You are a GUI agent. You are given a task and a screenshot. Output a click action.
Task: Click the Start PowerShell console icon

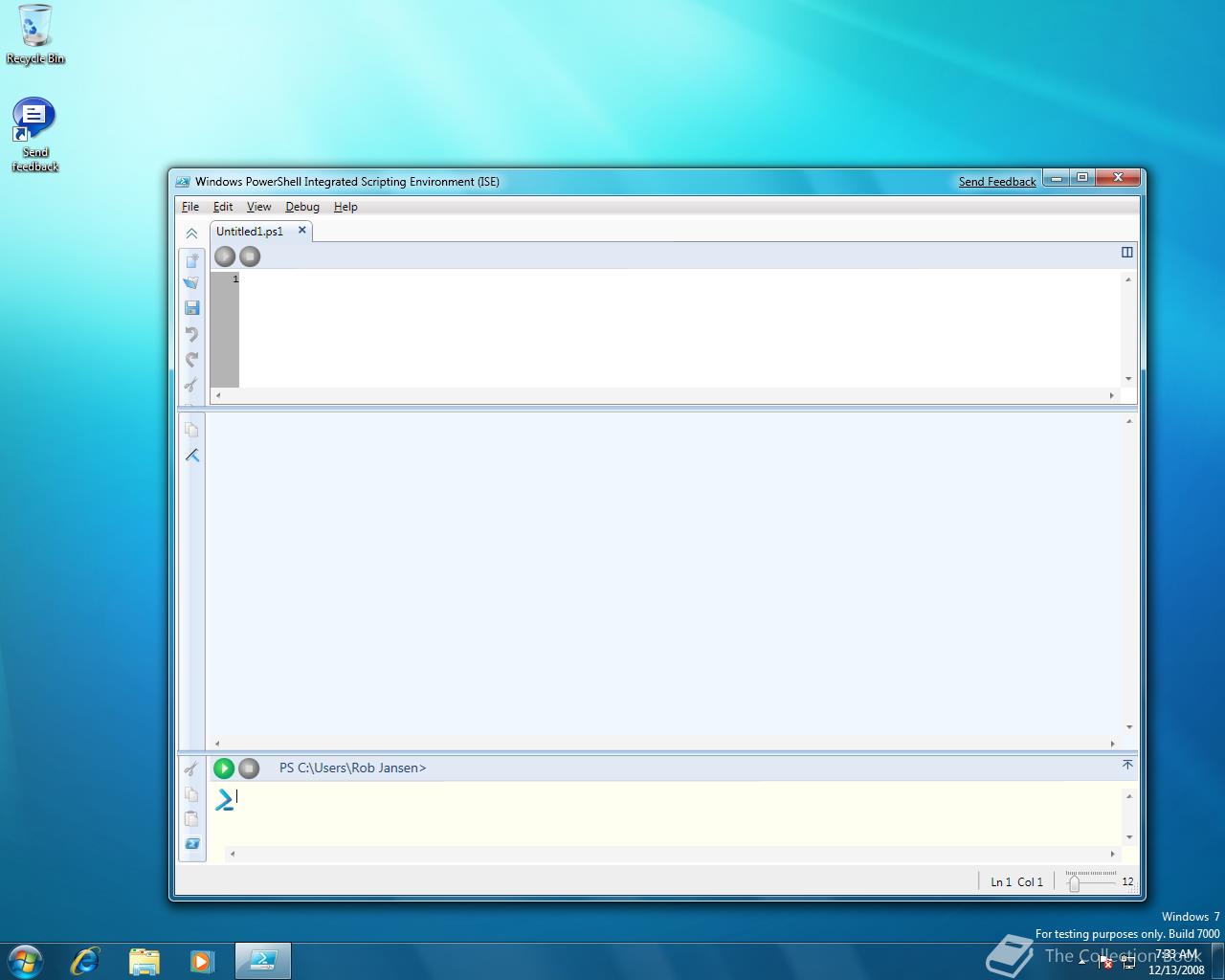click(191, 844)
